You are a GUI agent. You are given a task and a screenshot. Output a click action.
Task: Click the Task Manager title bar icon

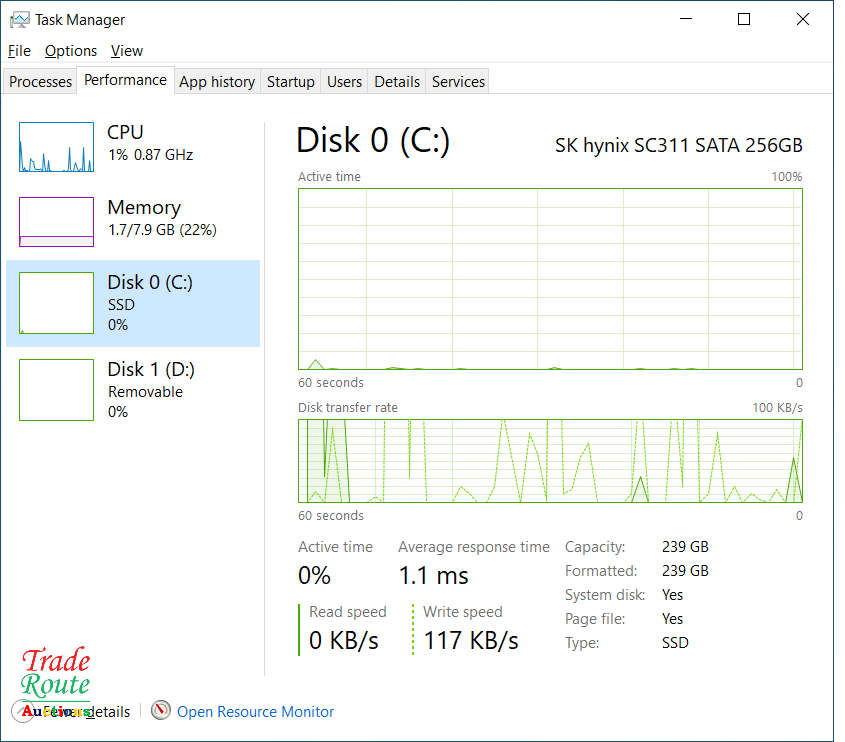tap(20, 19)
